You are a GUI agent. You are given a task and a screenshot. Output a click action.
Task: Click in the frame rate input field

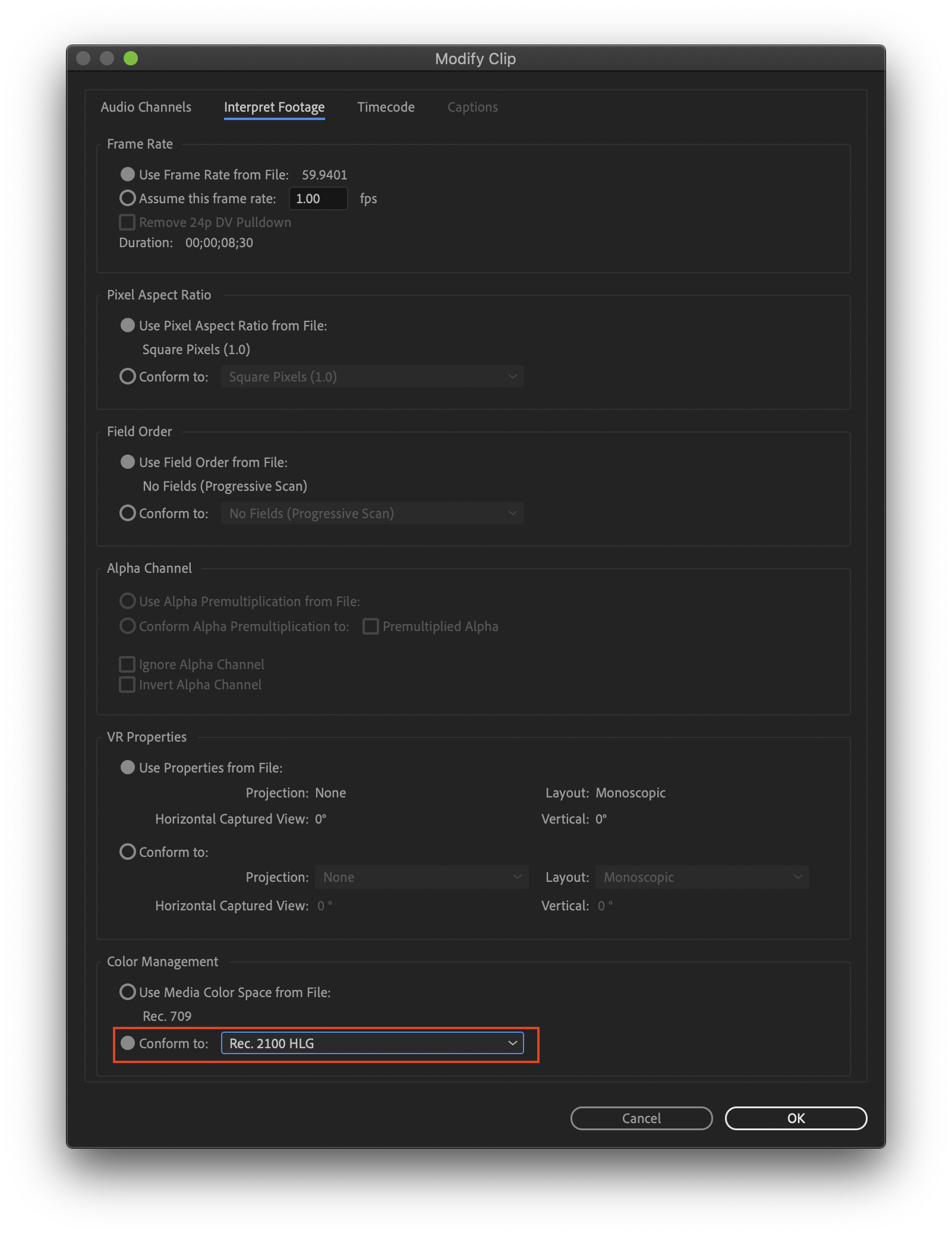(318, 198)
